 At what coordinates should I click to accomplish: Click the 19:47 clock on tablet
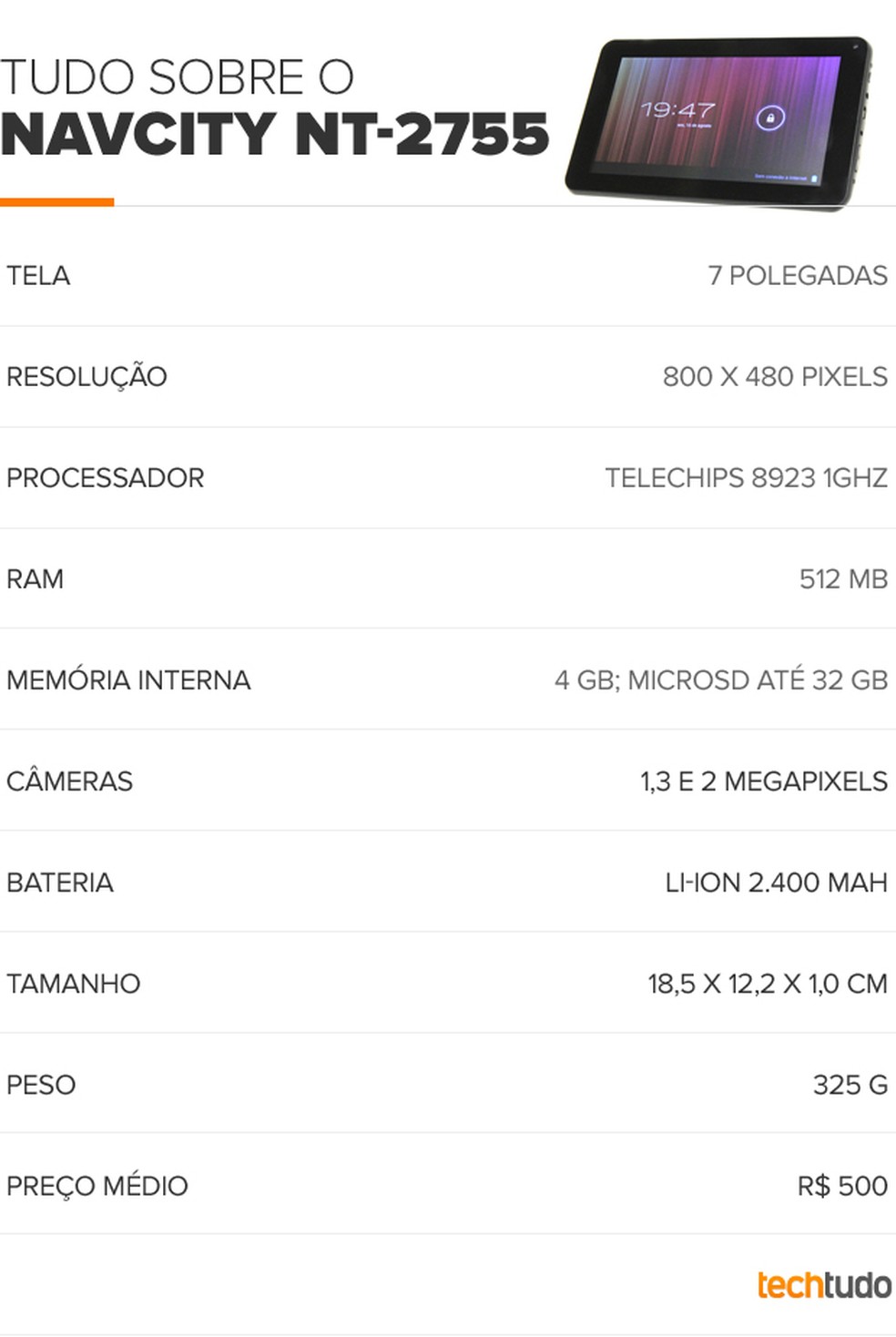click(677, 111)
